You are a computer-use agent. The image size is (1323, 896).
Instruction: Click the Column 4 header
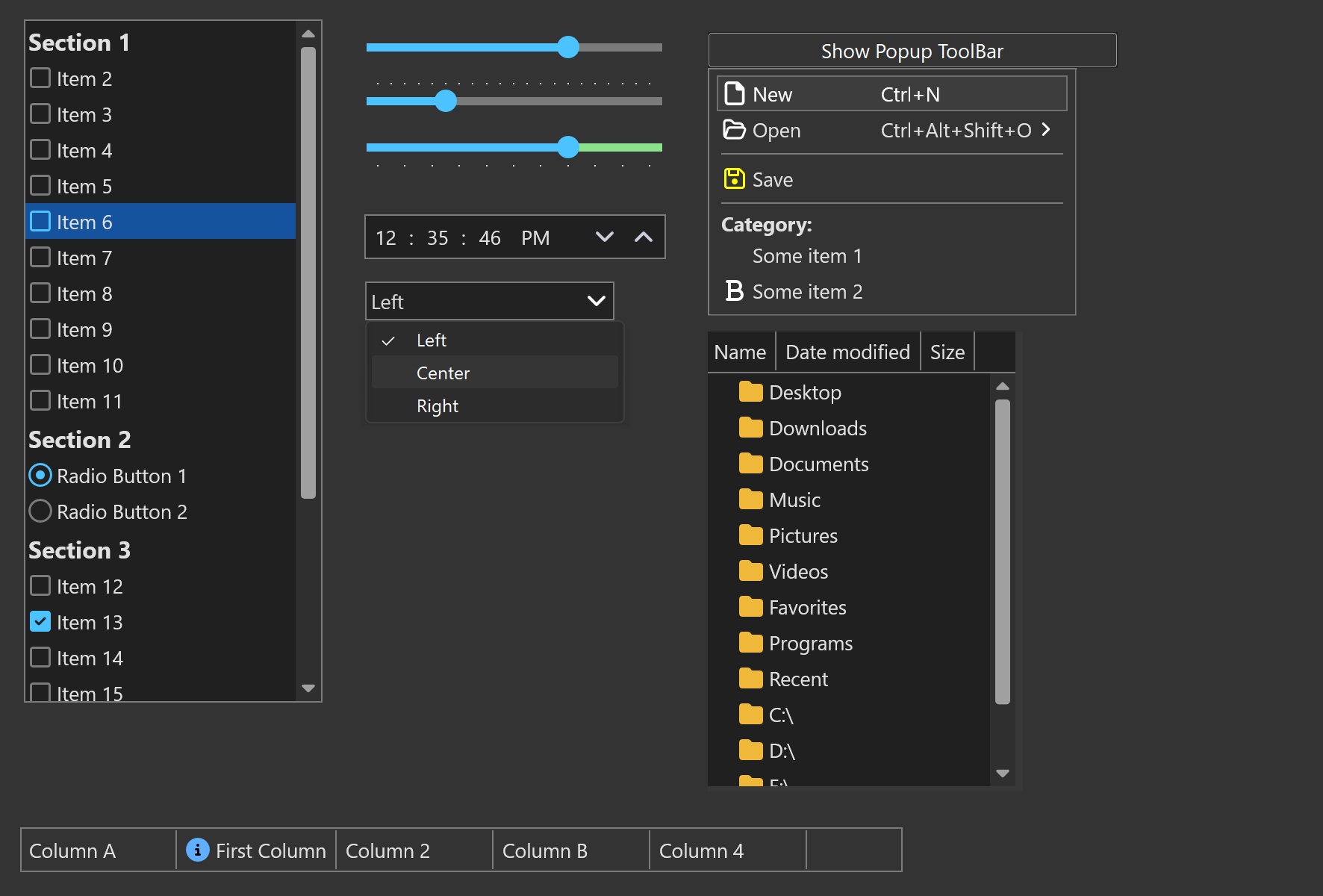[728, 850]
